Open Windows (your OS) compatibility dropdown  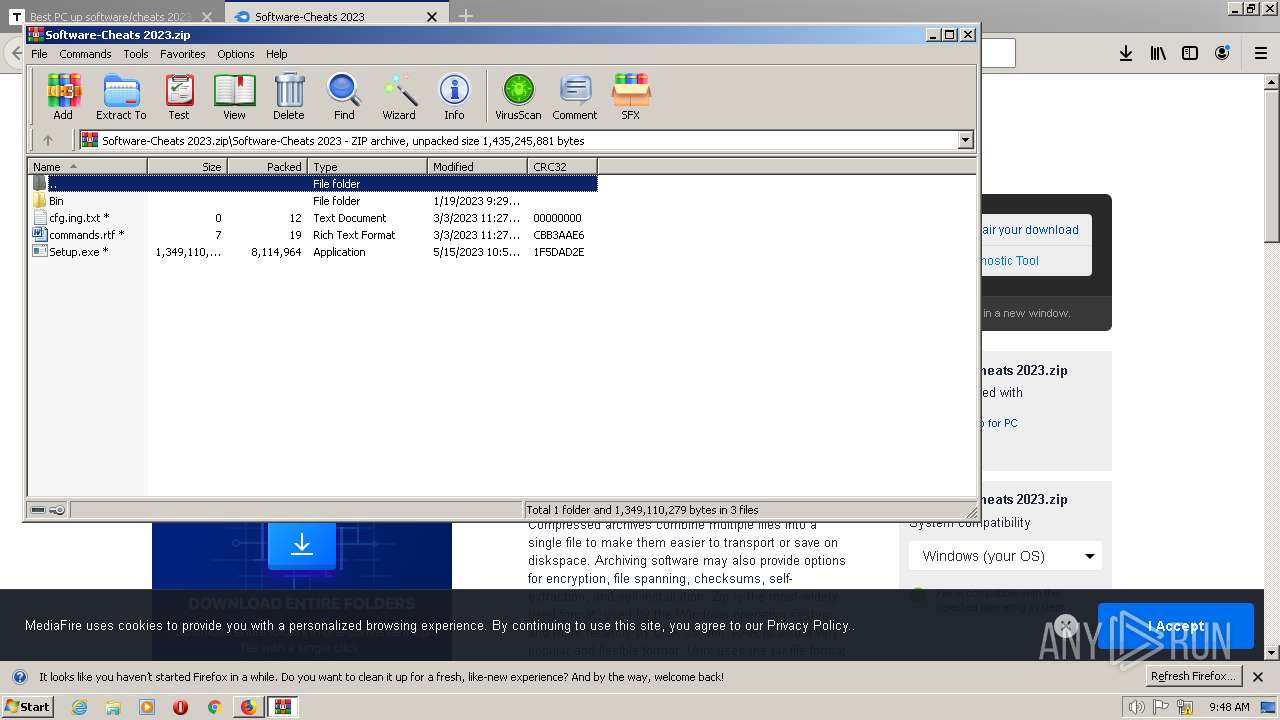click(x=1006, y=556)
